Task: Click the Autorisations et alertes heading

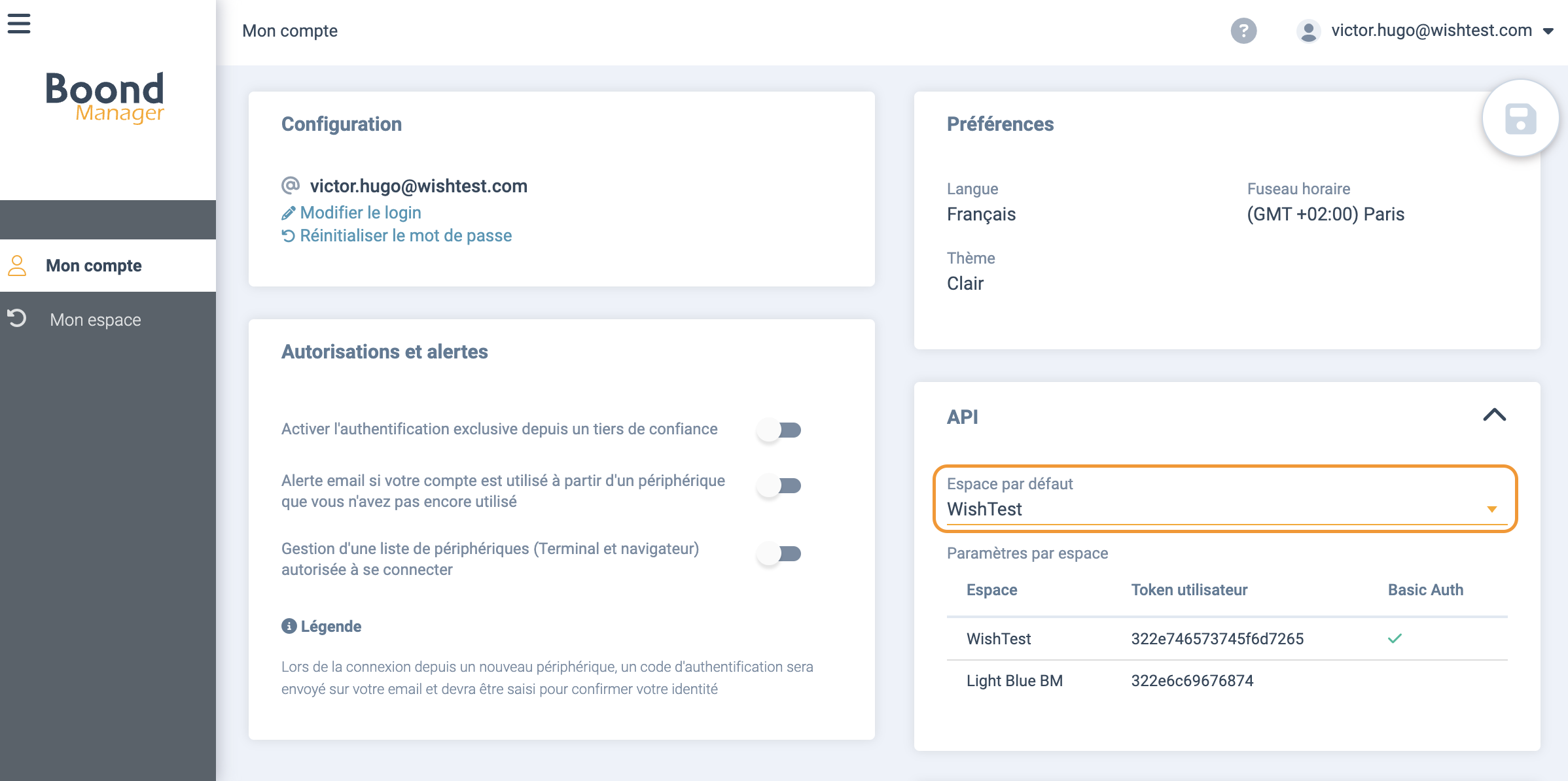Action: click(x=385, y=352)
